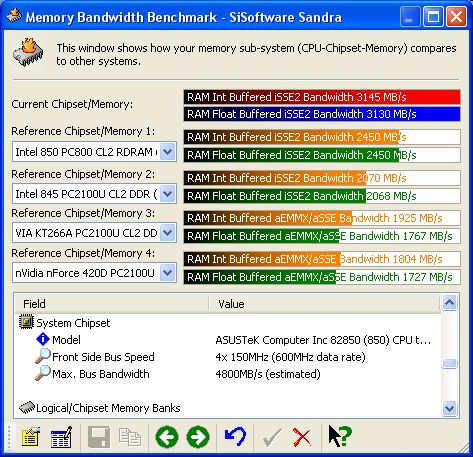Click the list scrollbar thumb
473x457 pixels.
(449, 363)
